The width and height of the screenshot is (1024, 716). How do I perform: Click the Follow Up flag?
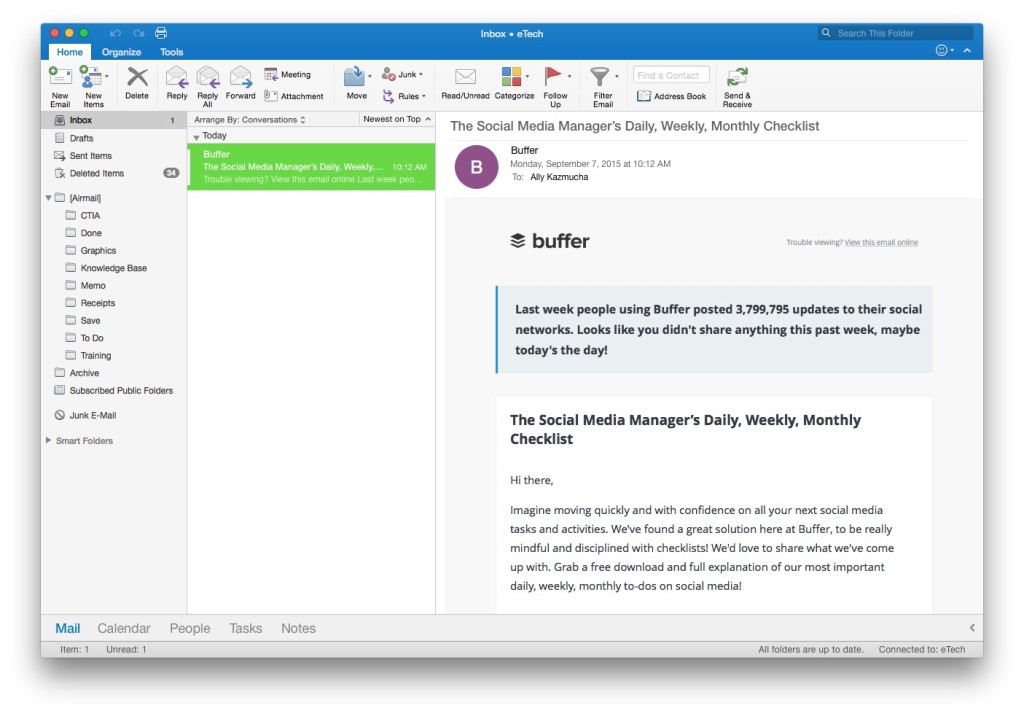pyautogui.click(x=552, y=76)
